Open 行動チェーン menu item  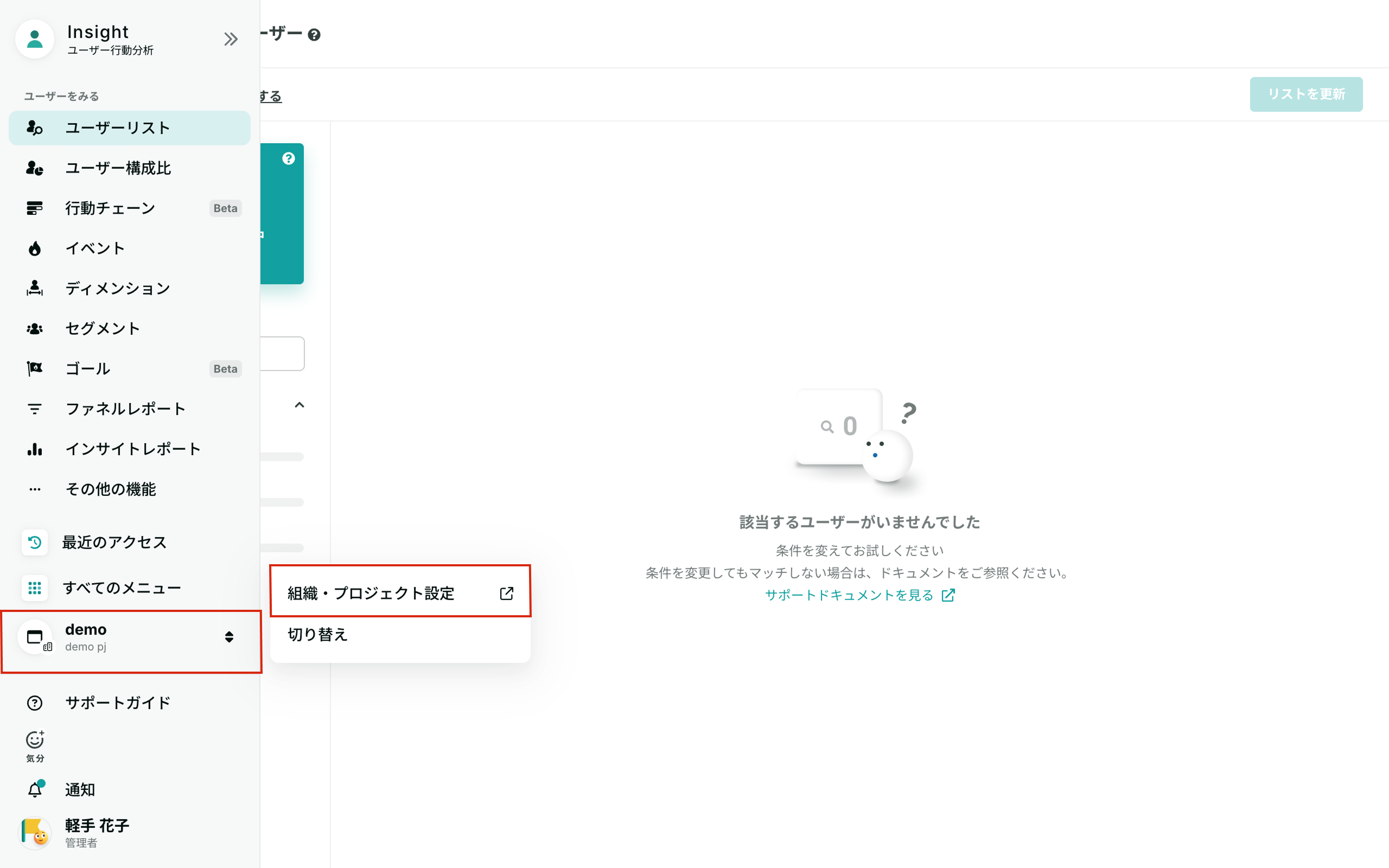(130, 208)
